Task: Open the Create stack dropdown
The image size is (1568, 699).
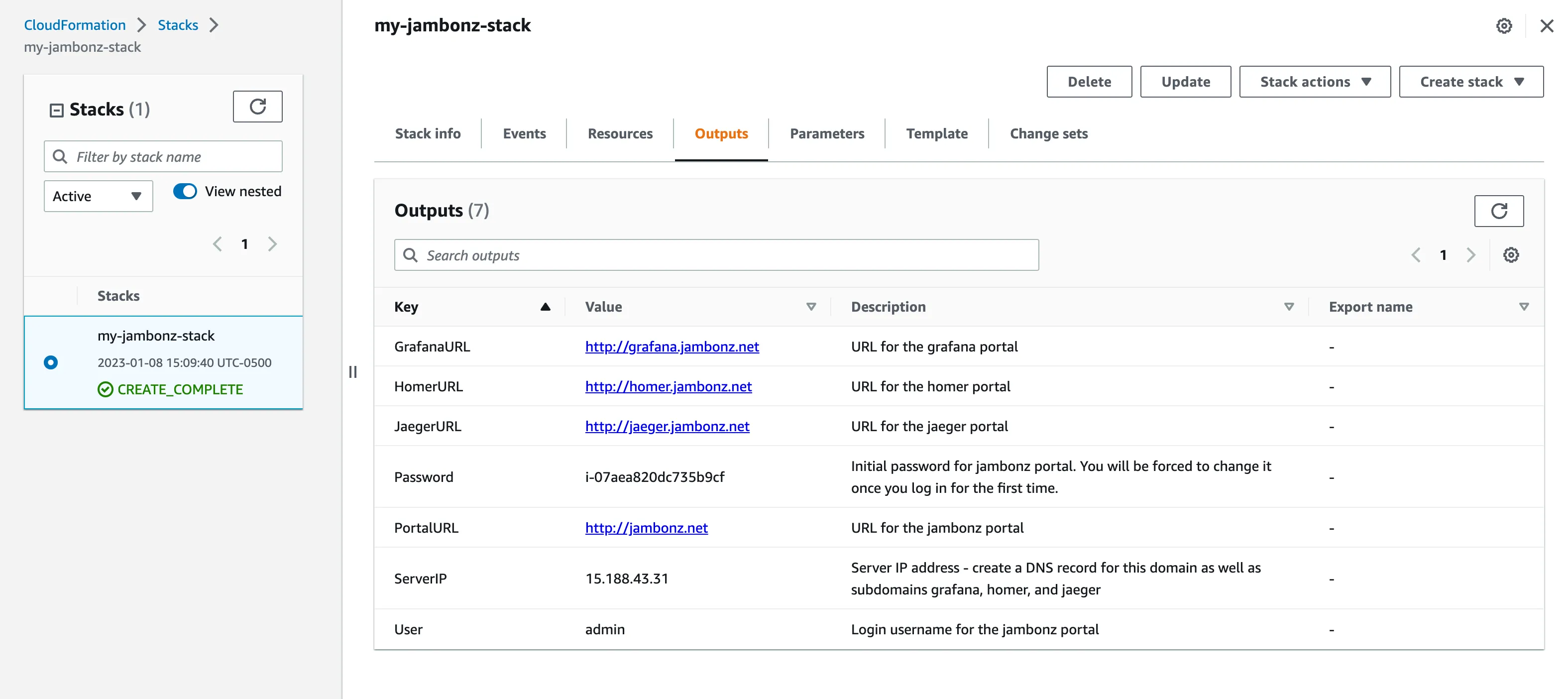Action: pos(1471,82)
